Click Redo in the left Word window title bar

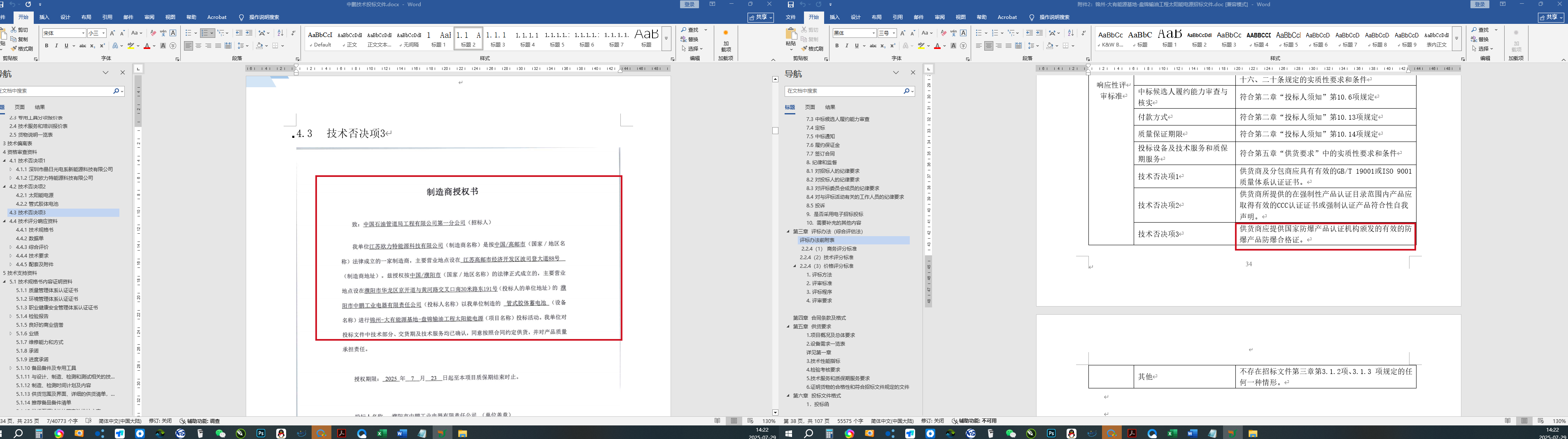point(28,4)
